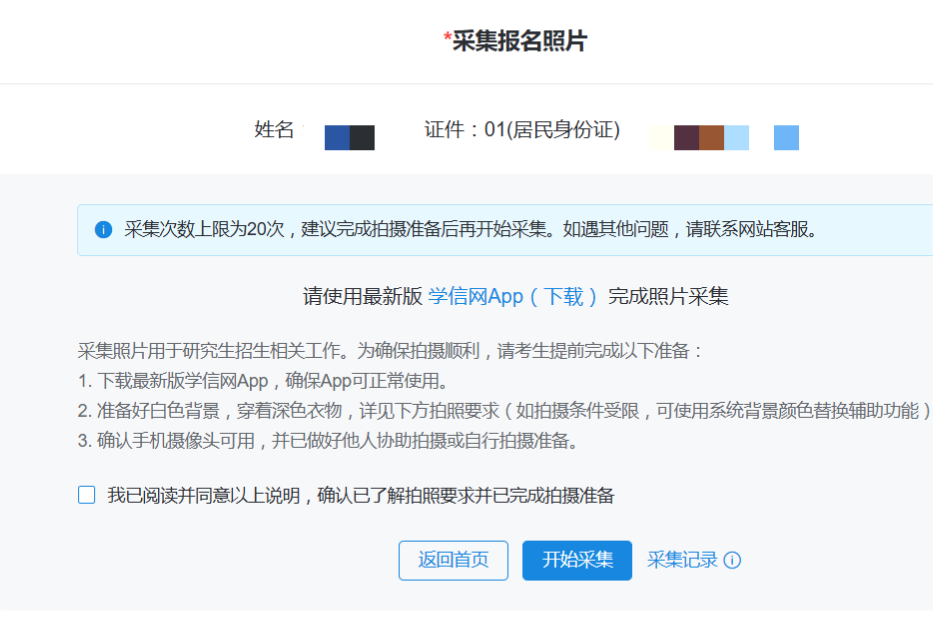934x625 pixels.
Task: Click the 采集报名照片 heading
Action: [x=516, y=41]
